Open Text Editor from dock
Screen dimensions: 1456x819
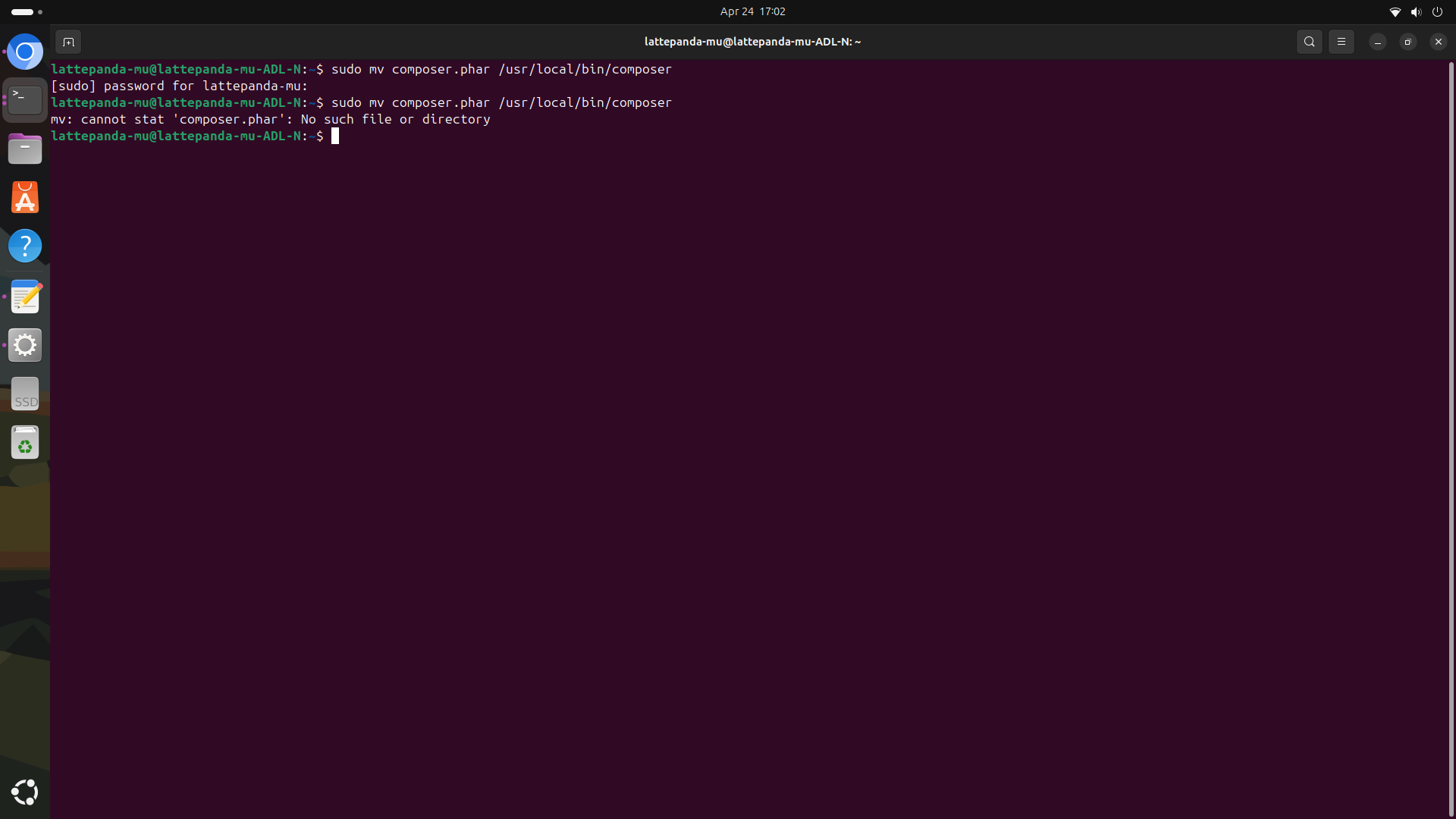click(25, 297)
